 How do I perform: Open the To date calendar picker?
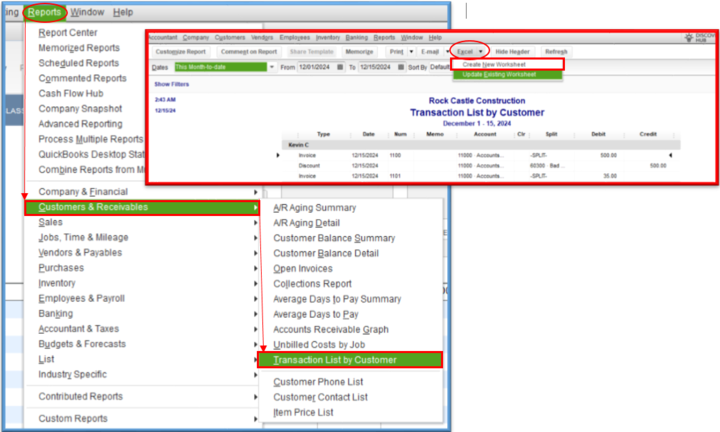pos(401,67)
